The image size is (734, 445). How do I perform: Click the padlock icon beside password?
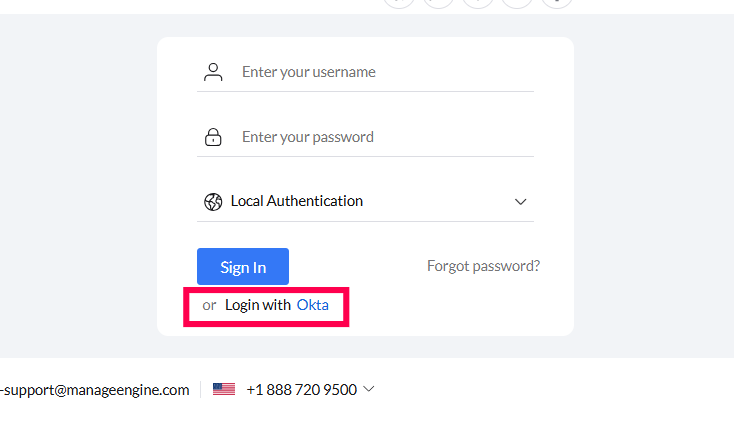coord(213,137)
